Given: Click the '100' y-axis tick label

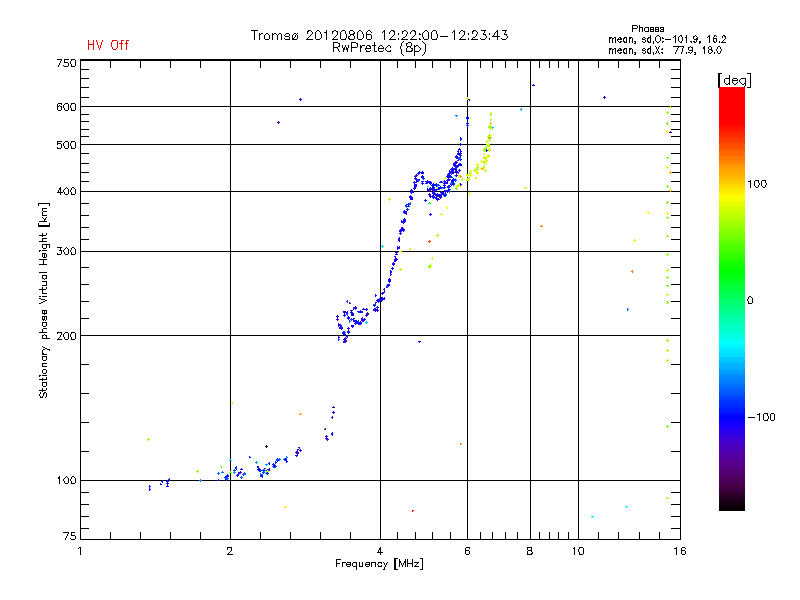Looking at the screenshot, I should pyautogui.click(x=66, y=480).
